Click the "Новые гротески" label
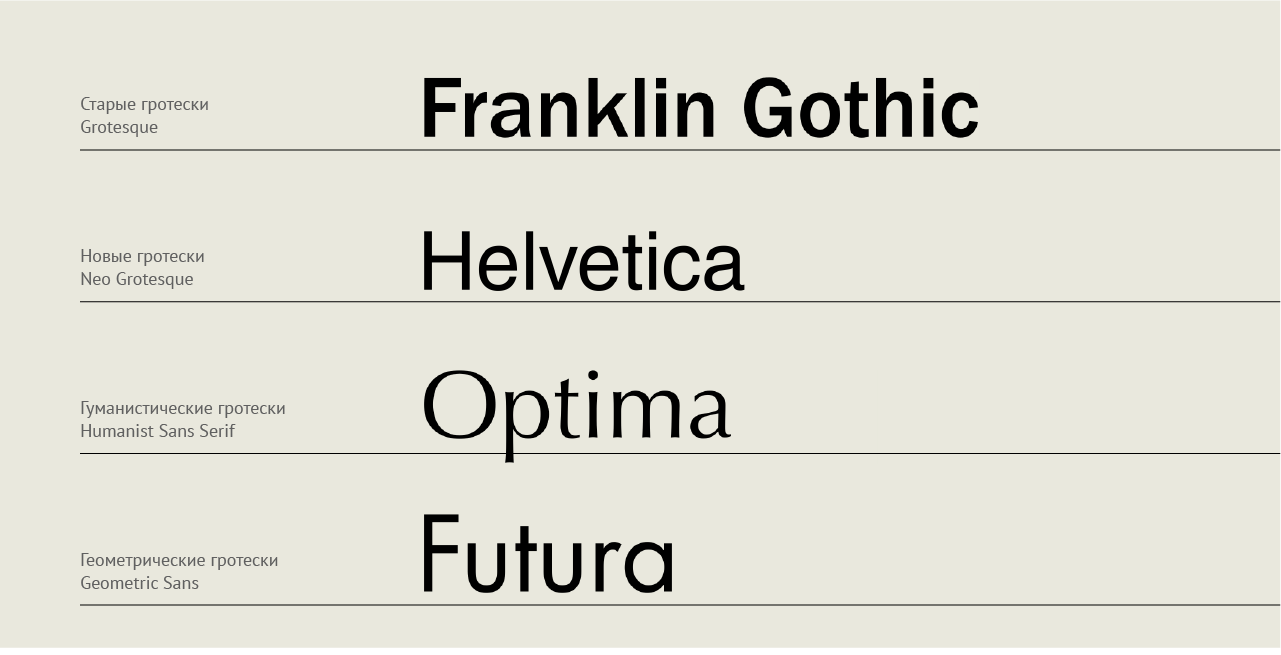 [142, 256]
